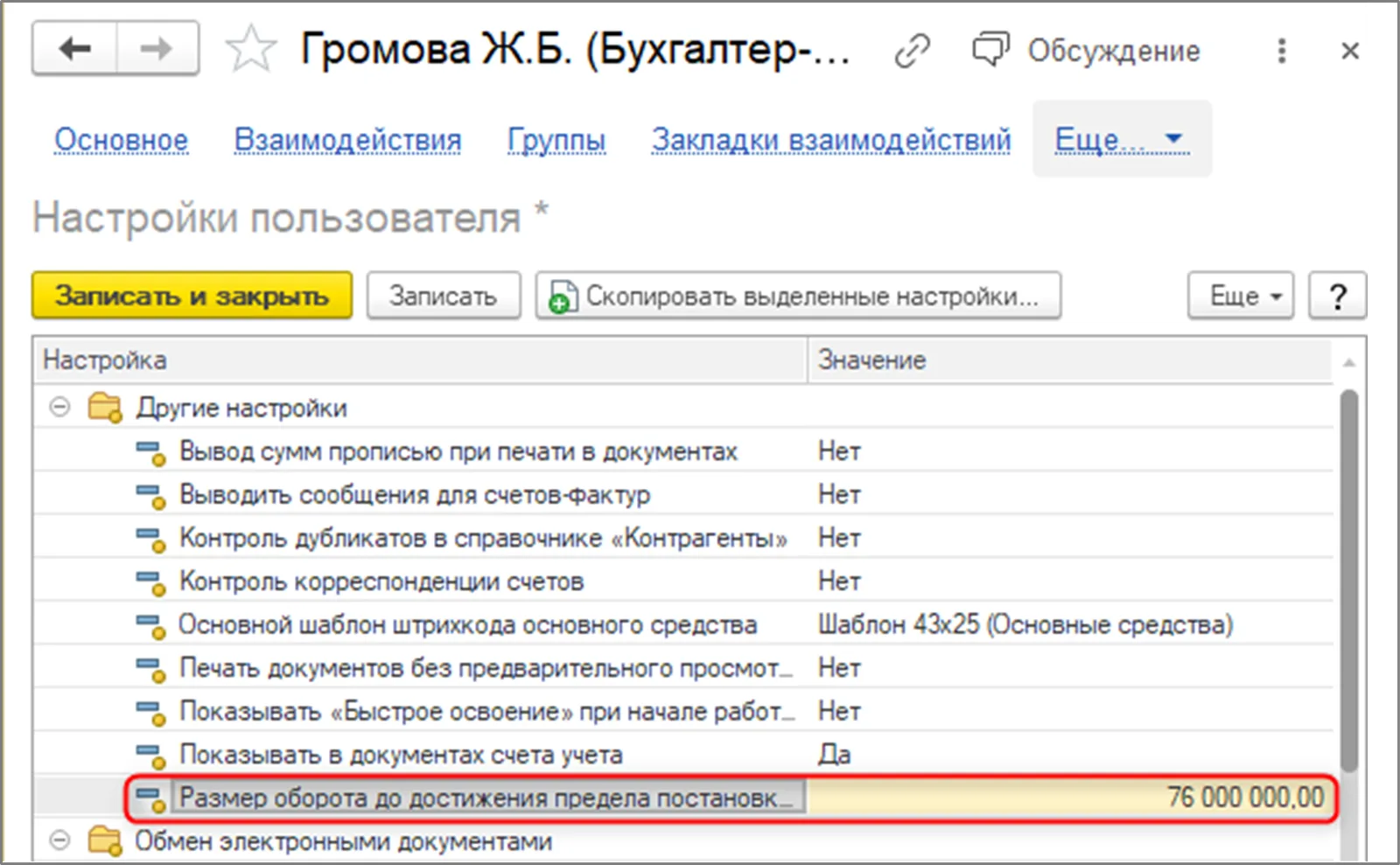The width and height of the screenshot is (1400, 865).
Task: Click the icon beside Показывать «Быстрое освоение»
Action: (x=150, y=712)
